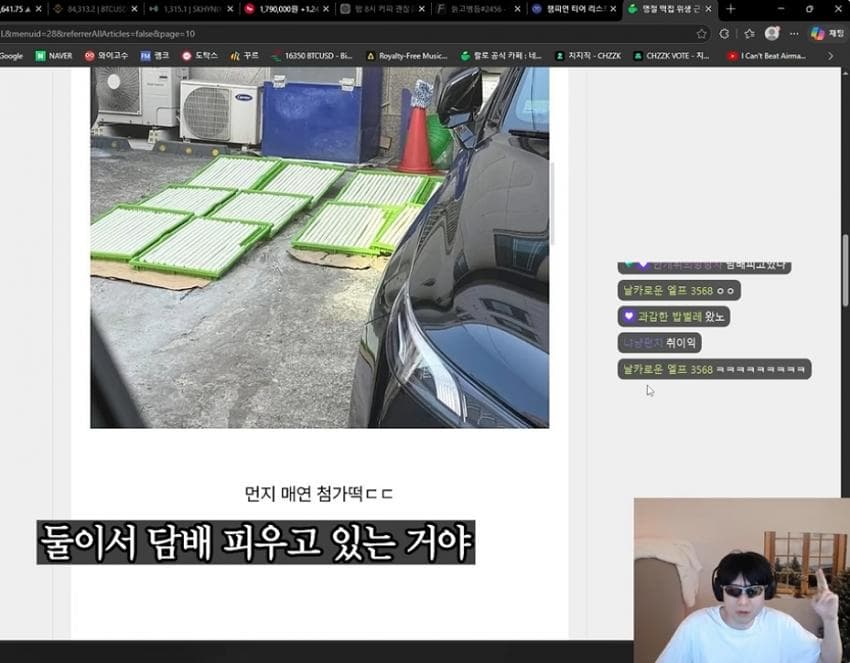Open the 공식 카페 bookmark
The height and width of the screenshot is (663, 850).
point(501,56)
